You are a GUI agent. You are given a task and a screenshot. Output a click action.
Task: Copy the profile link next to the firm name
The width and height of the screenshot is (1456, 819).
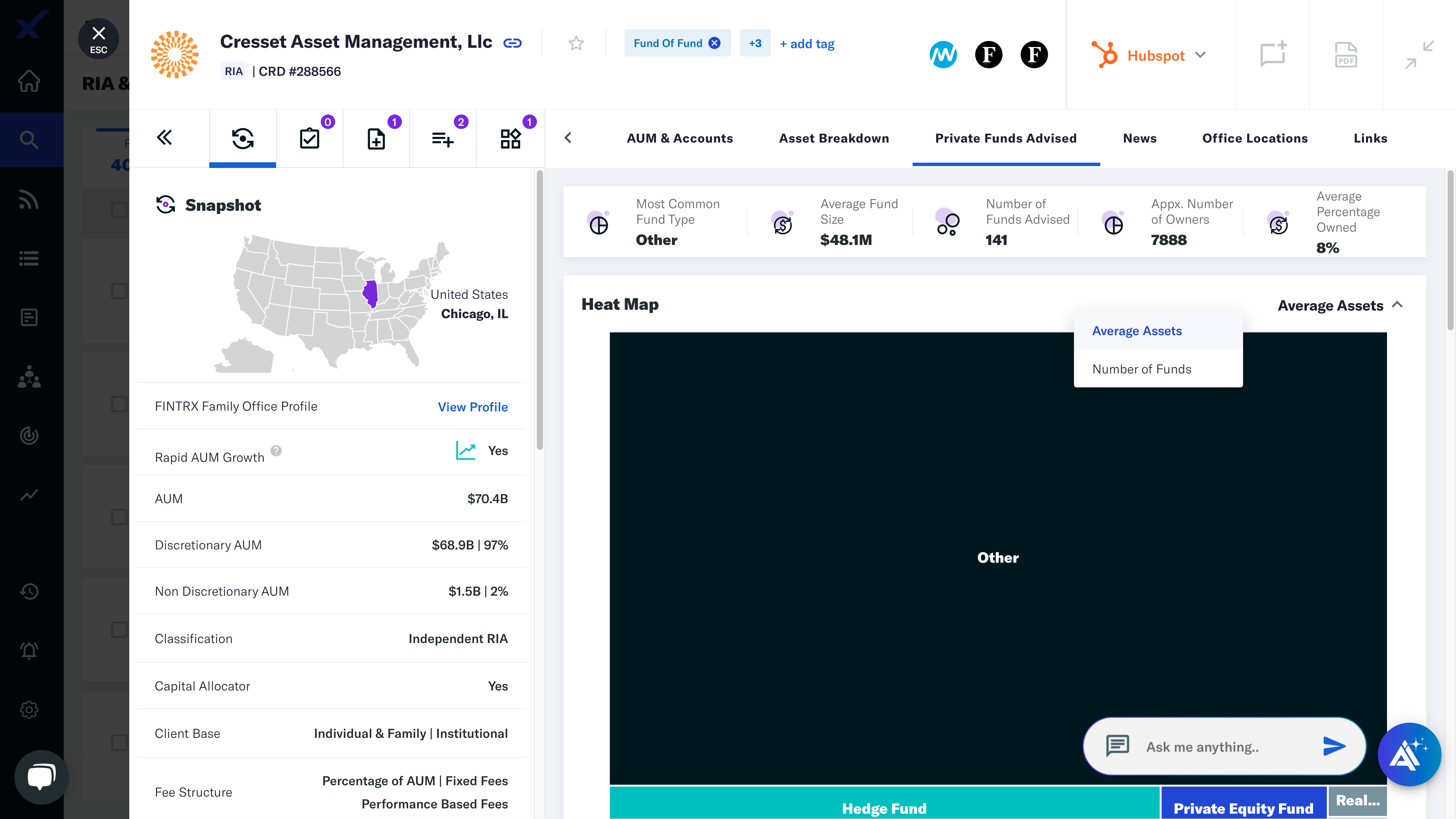click(512, 43)
